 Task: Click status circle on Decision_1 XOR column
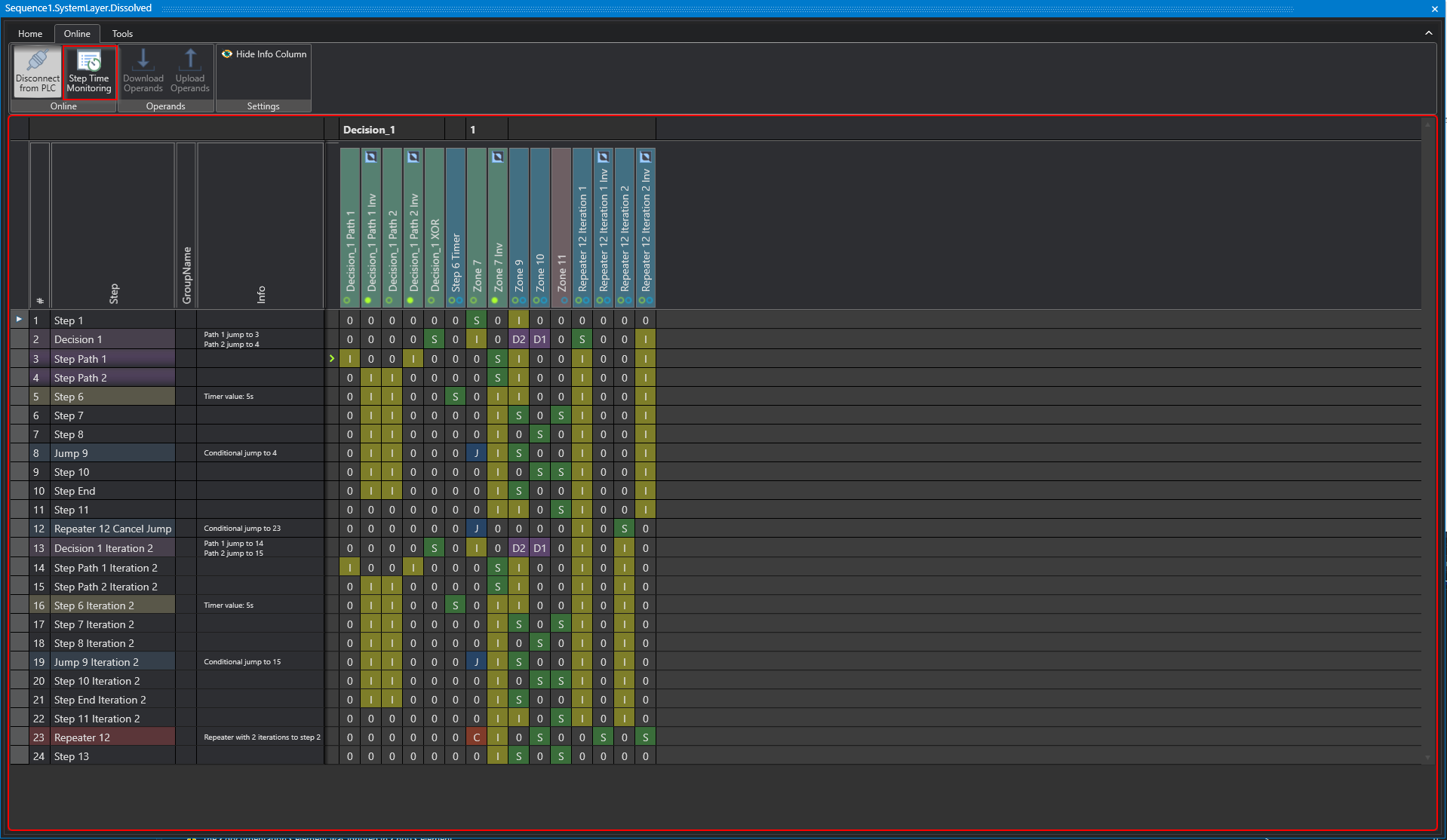coord(432,300)
